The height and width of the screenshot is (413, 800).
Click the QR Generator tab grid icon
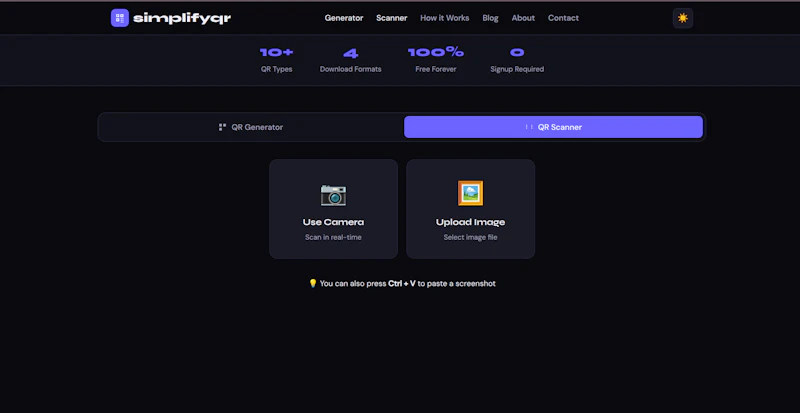coord(222,127)
